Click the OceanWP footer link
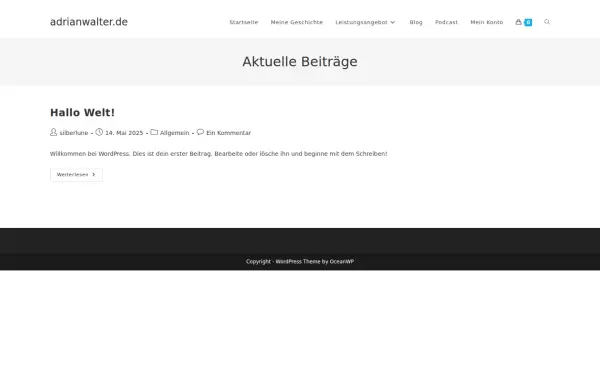This screenshot has height=375, width=600. tap(342, 261)
